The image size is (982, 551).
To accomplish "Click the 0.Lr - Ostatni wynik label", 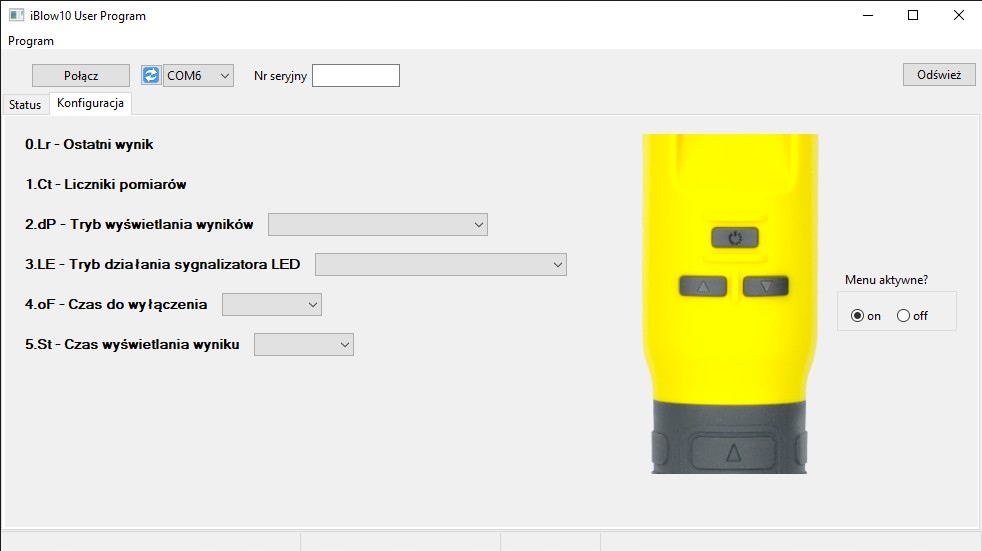I will coord(89,145).
